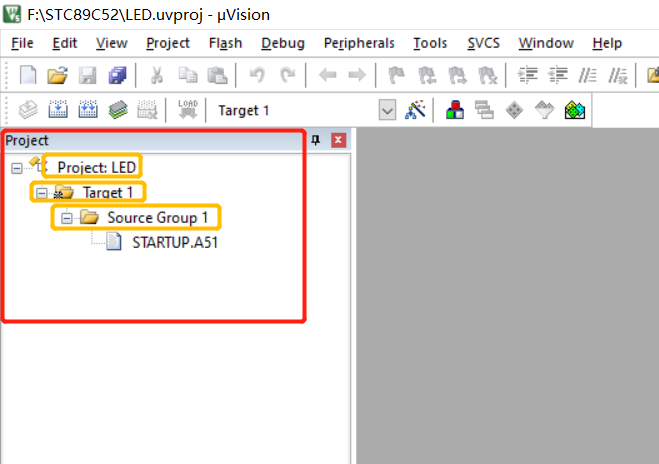Screen dimensions: 659x464
Task: Open the Tools menu
Action: pyautogui.click(x=430, y=43)
